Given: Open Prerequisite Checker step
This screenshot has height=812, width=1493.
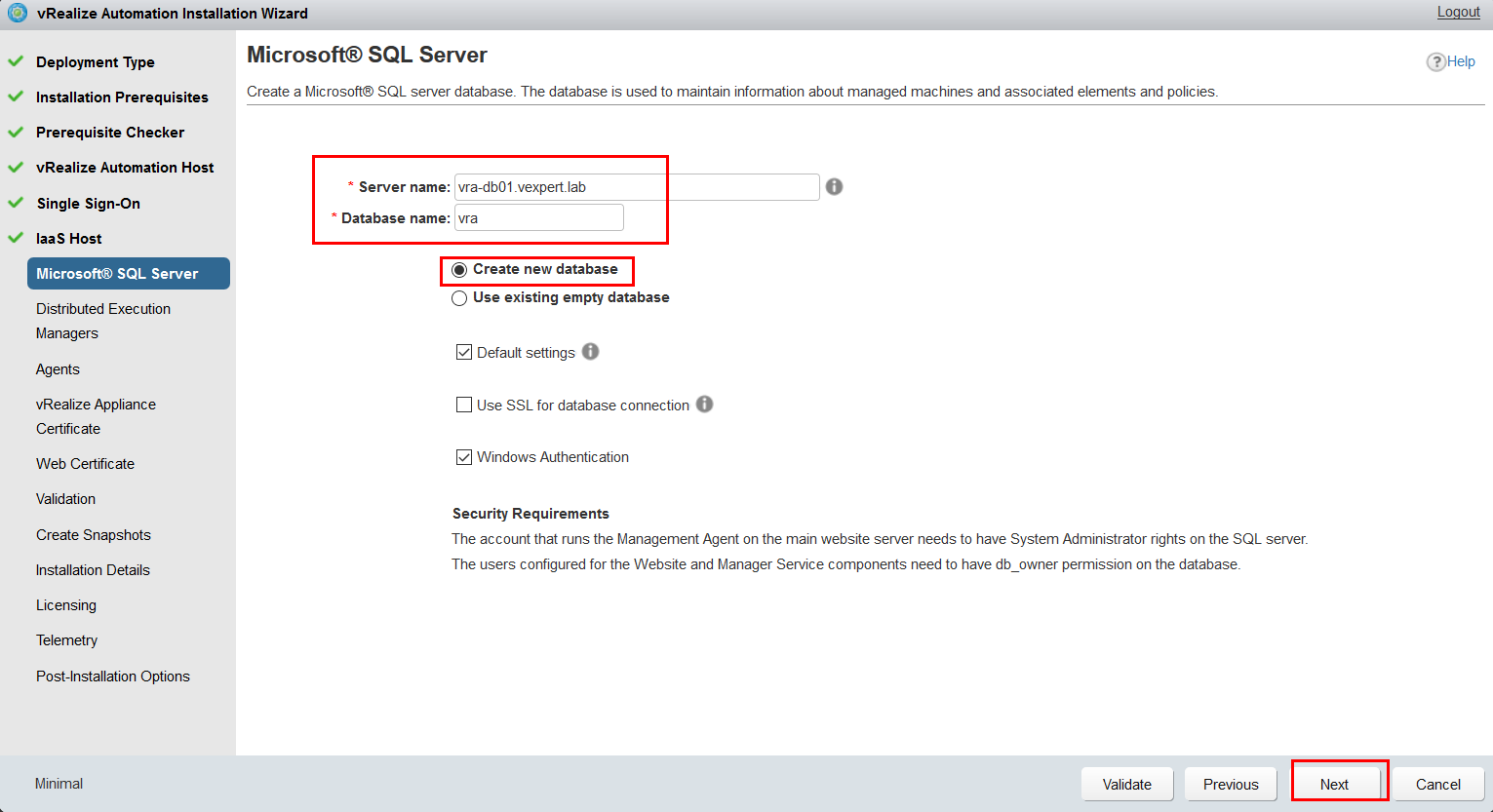Looking at the screenshot, I should [110, 132].
